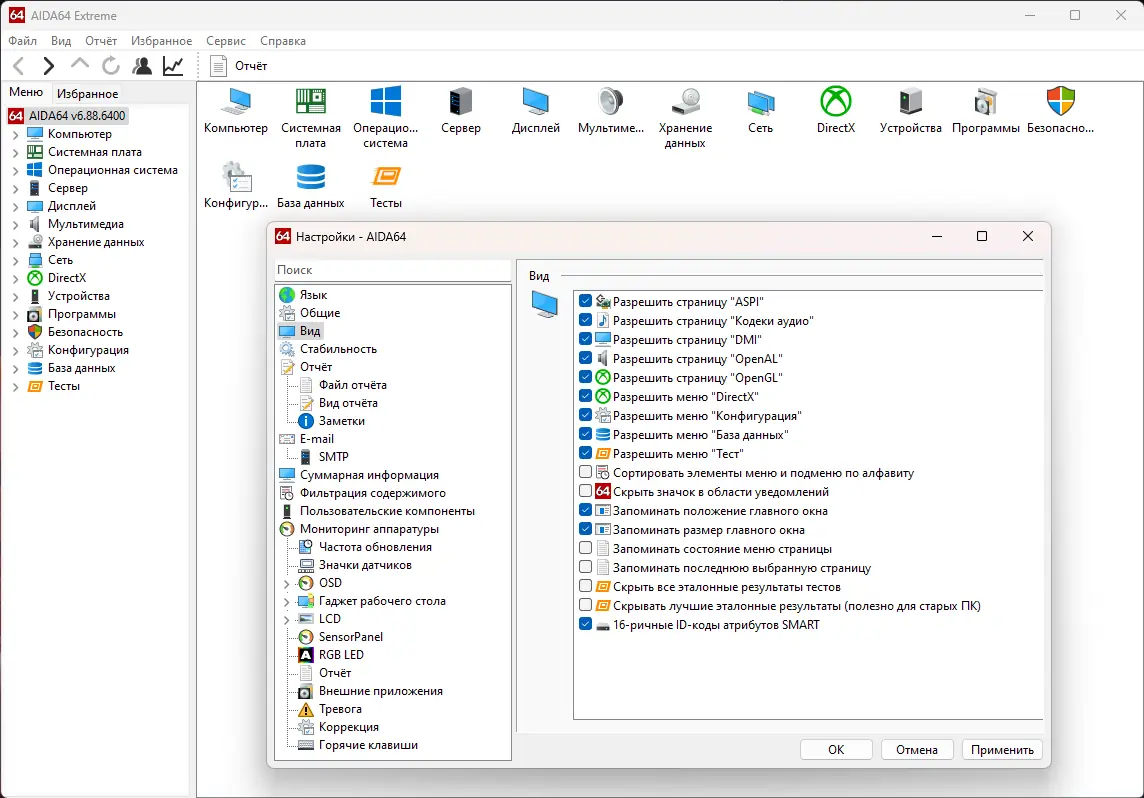Open the Устройства large icon
The height and width of the screenshot is (798, 1144).
[911, 111]
